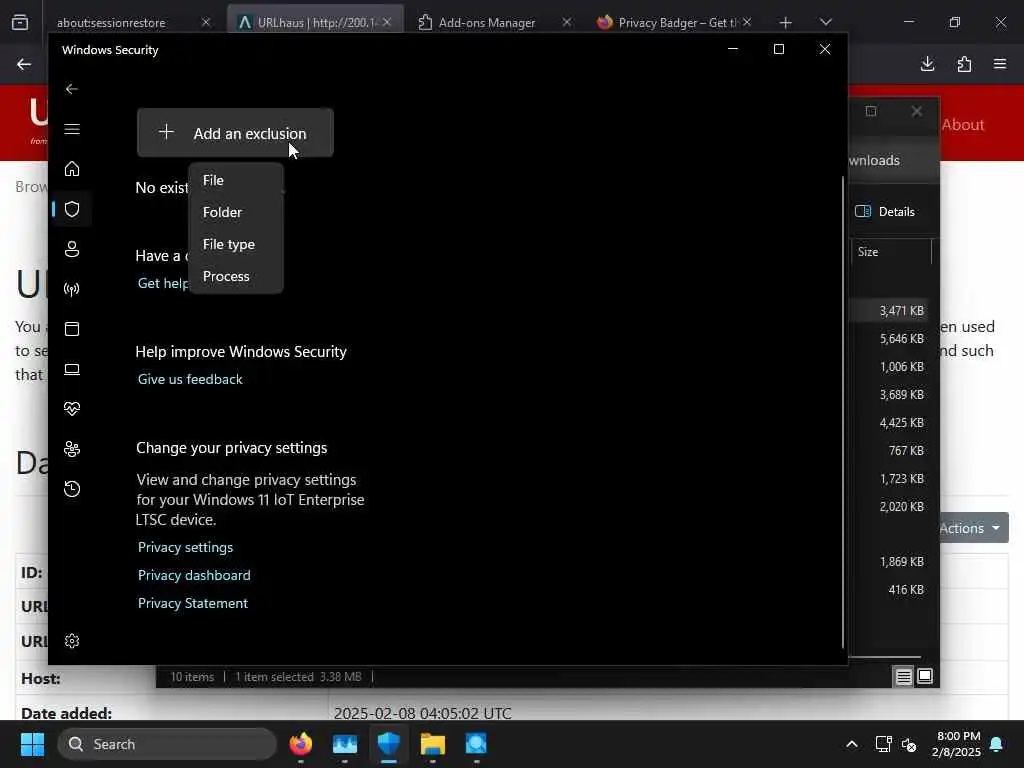The width and height of the screenshot is (1024, 768).
Task: Close the Add-ons Manager tab
Action: click(567, 22)
